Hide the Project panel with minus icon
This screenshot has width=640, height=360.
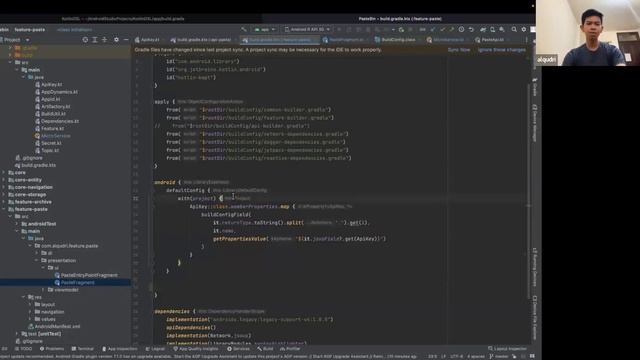tap(126, 40)
